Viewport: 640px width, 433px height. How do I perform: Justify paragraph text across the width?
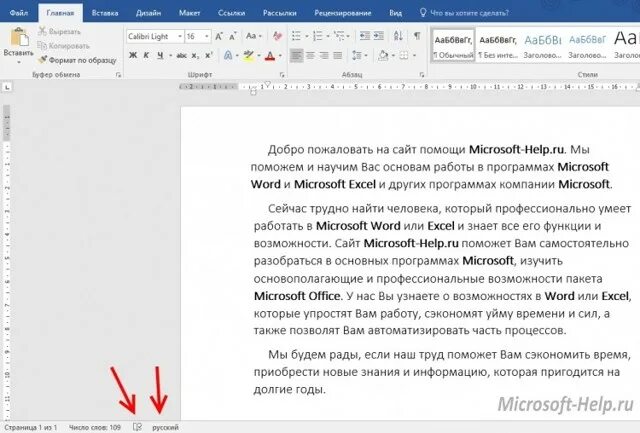tap(338, 55)
